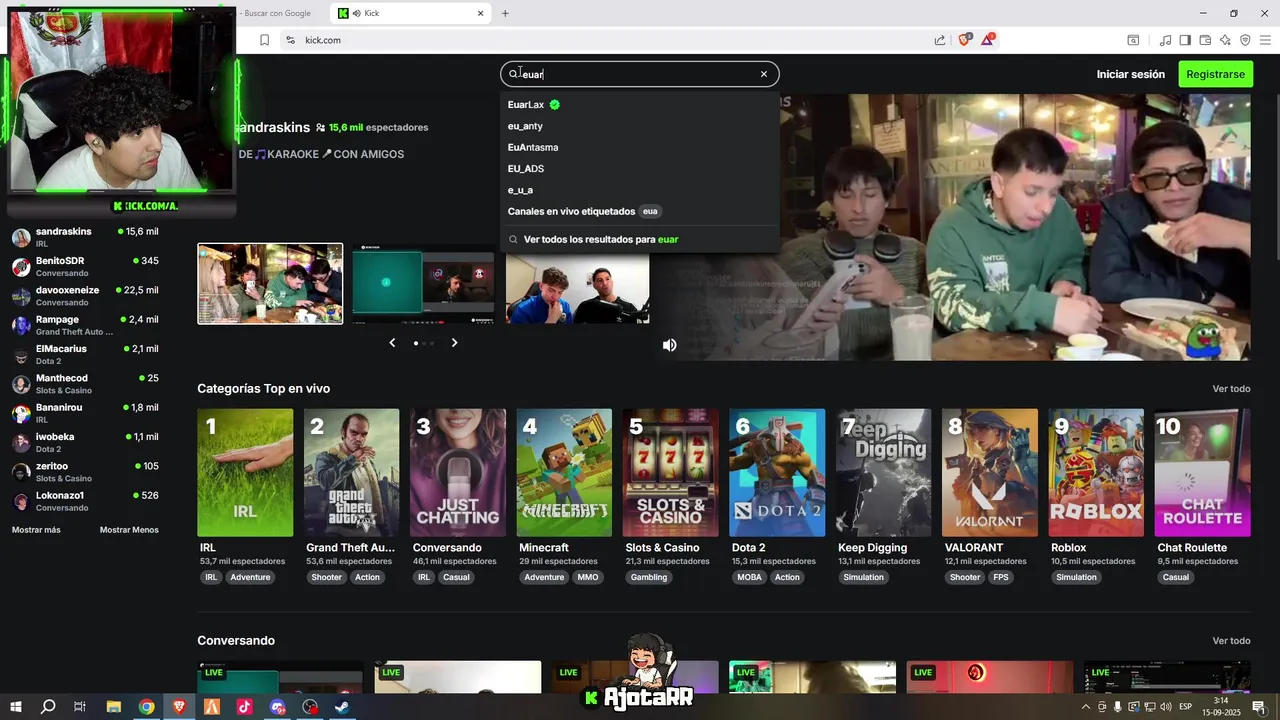Click the green Registrarse button
The image size is (1280, 720).
(1215, 74)
